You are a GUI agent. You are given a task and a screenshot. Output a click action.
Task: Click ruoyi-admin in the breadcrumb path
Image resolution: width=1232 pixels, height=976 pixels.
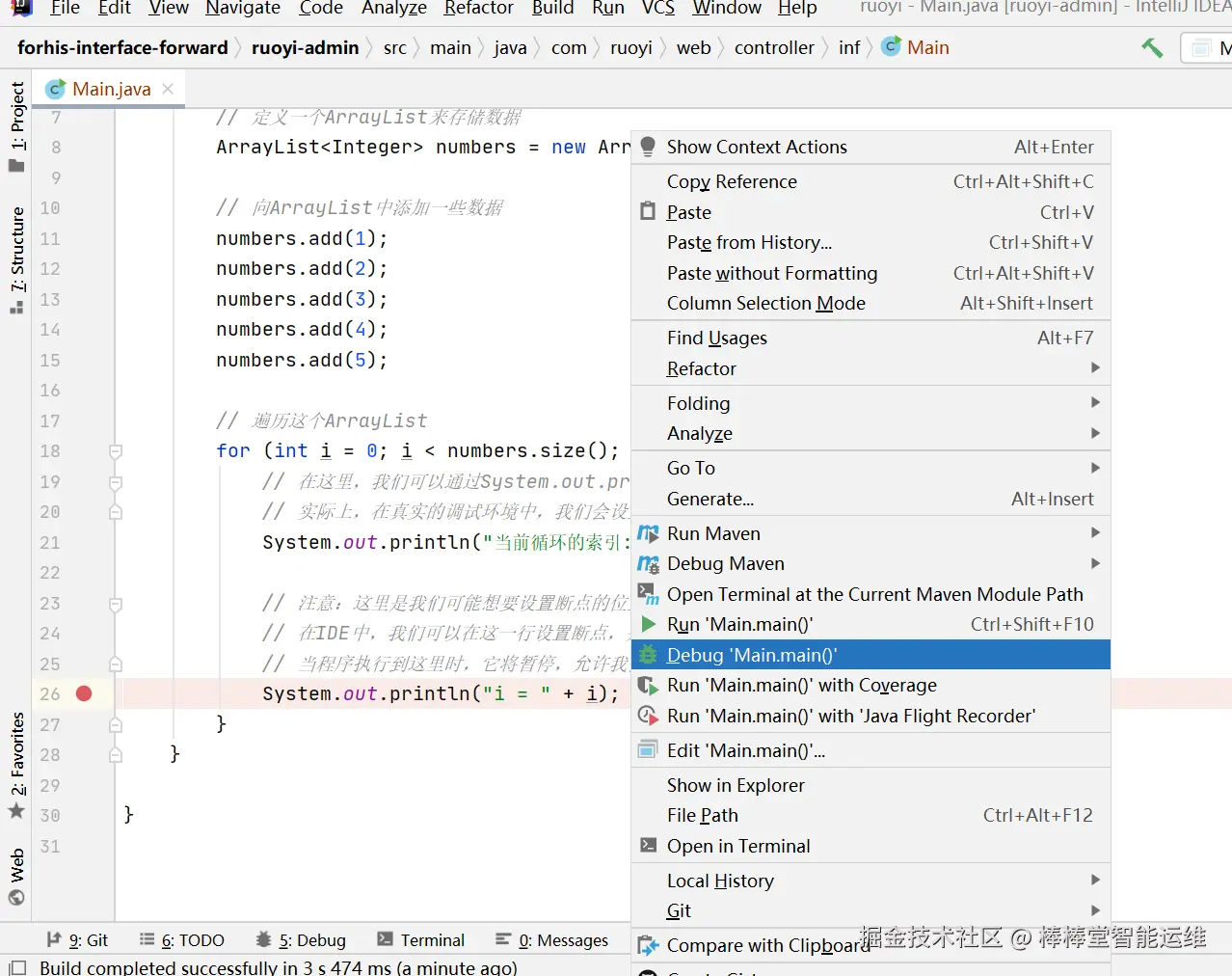pos(305,47)
